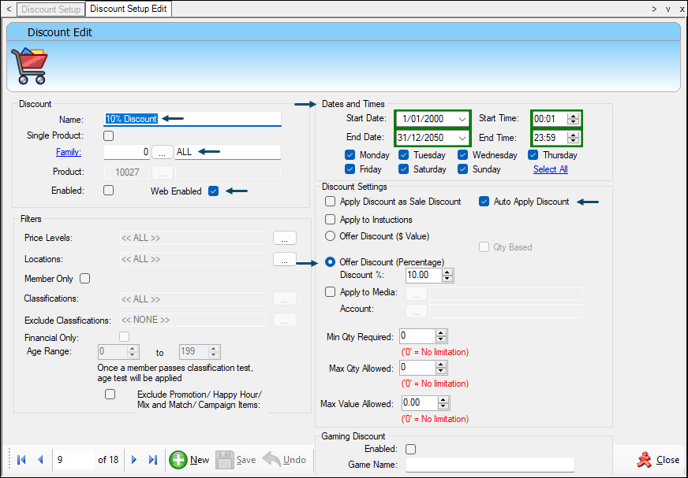The image size is (688, 478).
Task: Go to the next record
Action: coord(134,460)
